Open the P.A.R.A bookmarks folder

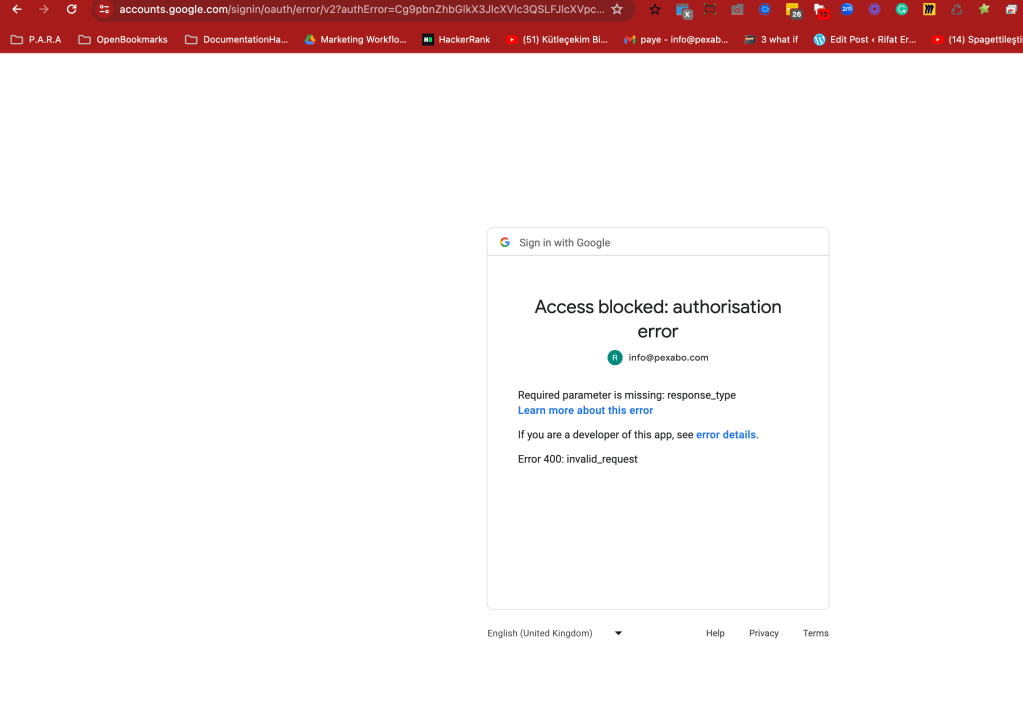36,39
